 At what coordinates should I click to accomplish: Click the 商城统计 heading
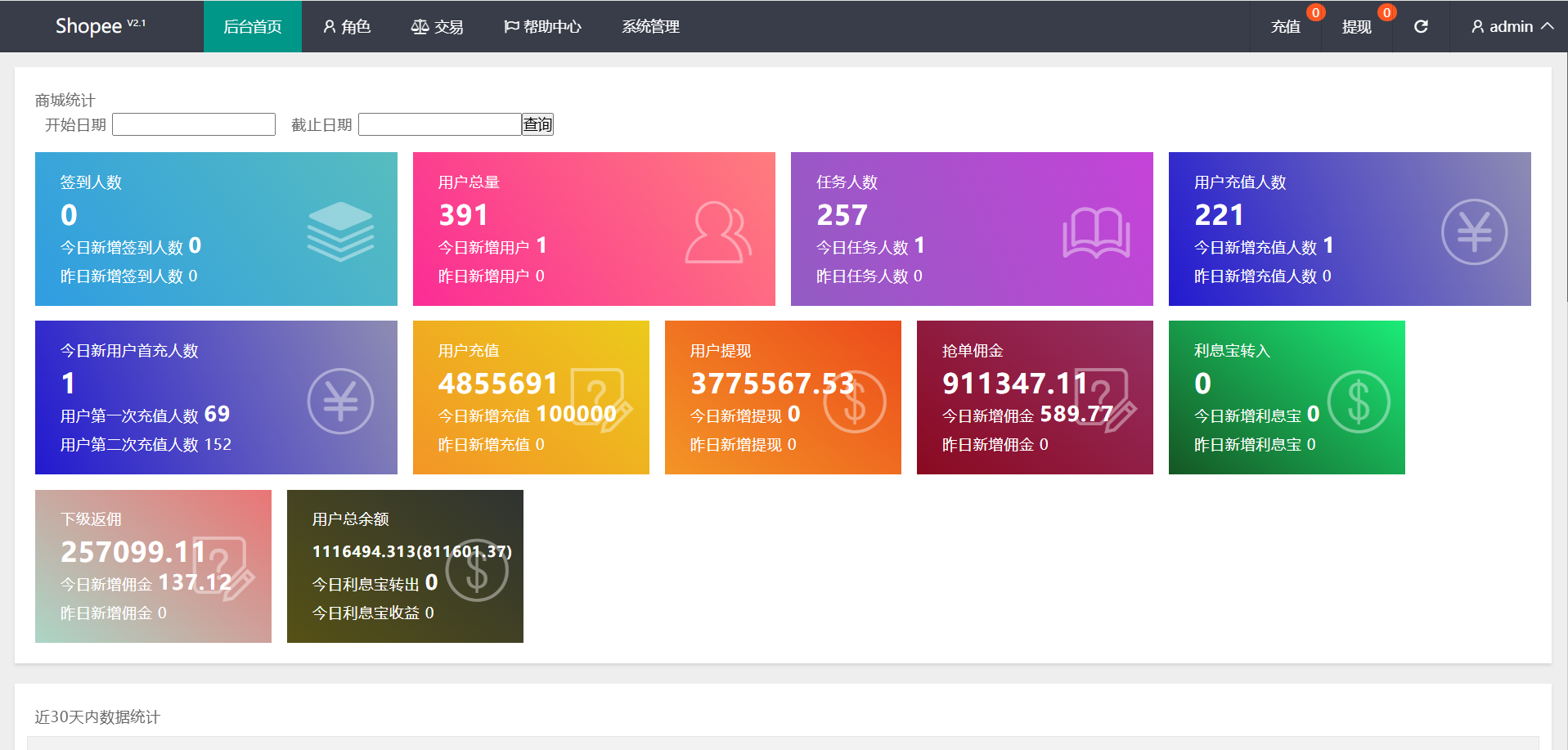coord(65,100)
